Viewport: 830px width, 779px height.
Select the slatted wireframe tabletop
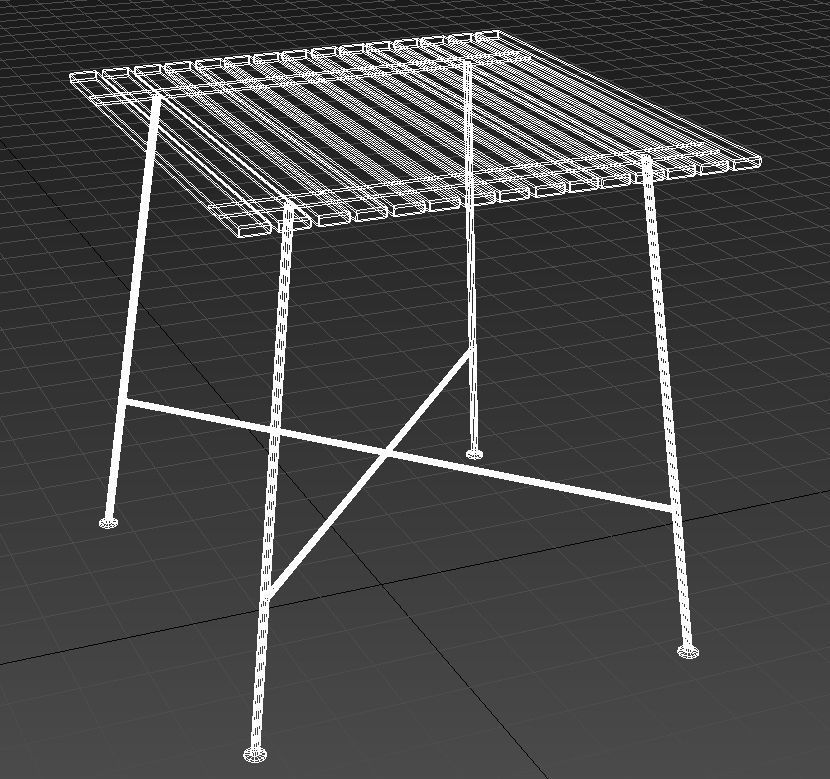[x=416, y=135]
